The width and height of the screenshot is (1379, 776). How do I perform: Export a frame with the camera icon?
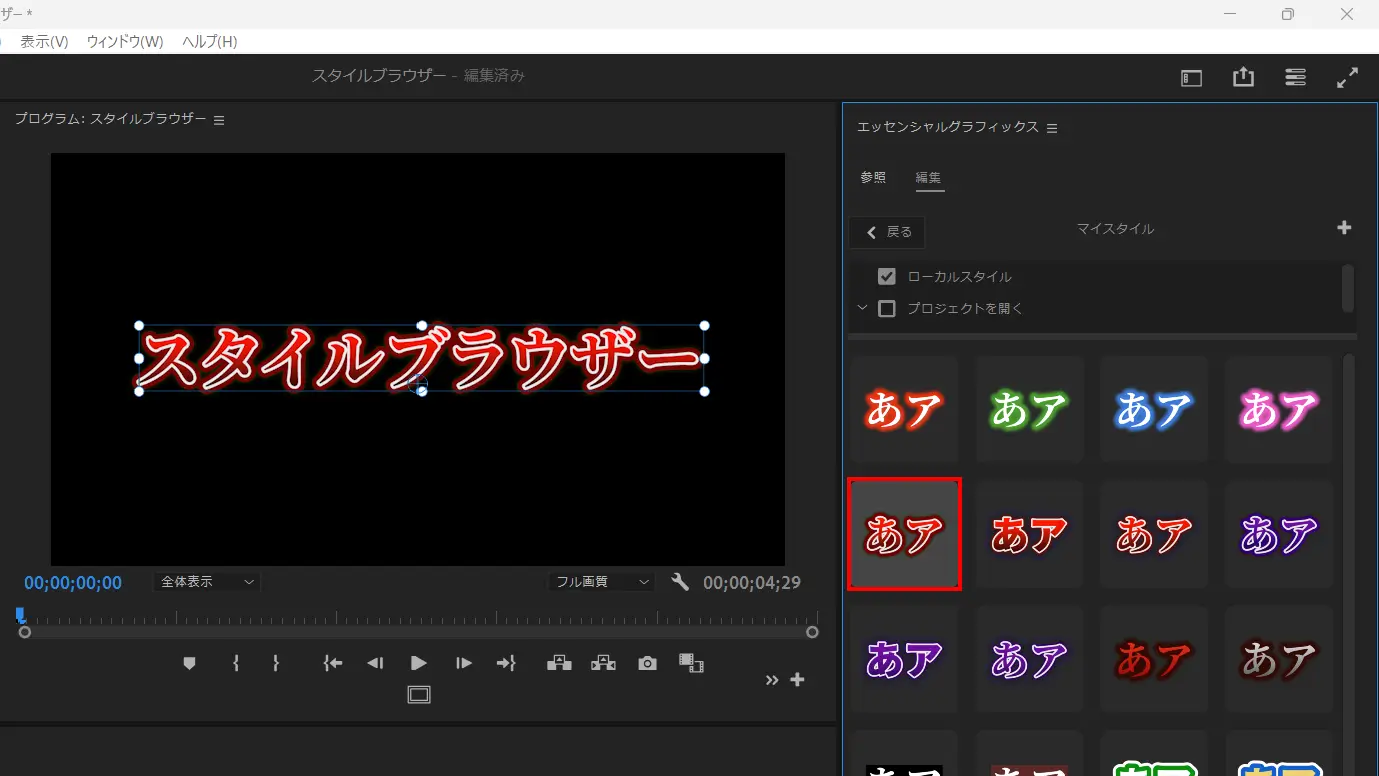click(648, 663)
